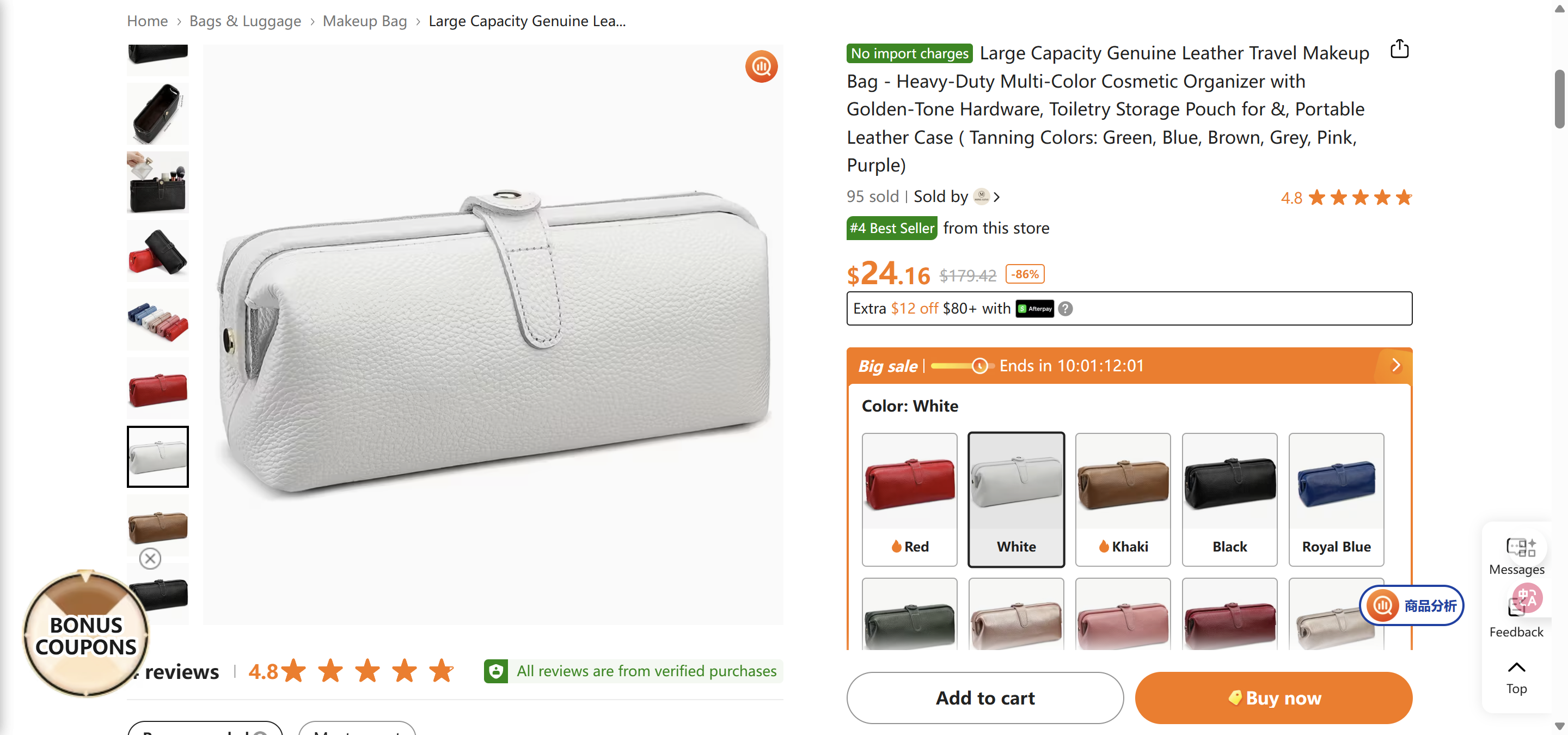Click the MING LUXE seller logo

click(x=982, y=197)
